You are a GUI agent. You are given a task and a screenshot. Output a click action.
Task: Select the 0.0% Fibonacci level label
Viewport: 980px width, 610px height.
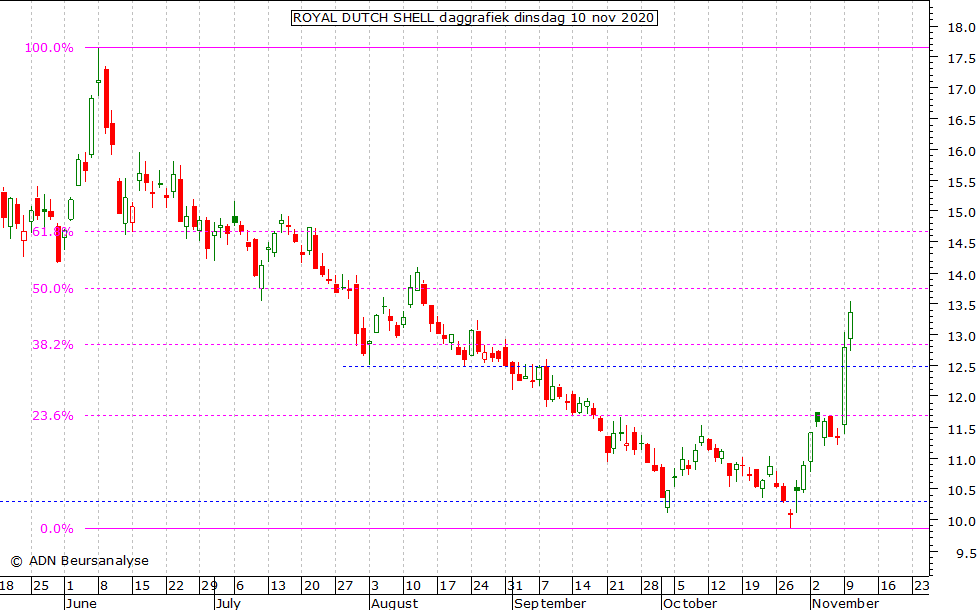click(57, 529)
